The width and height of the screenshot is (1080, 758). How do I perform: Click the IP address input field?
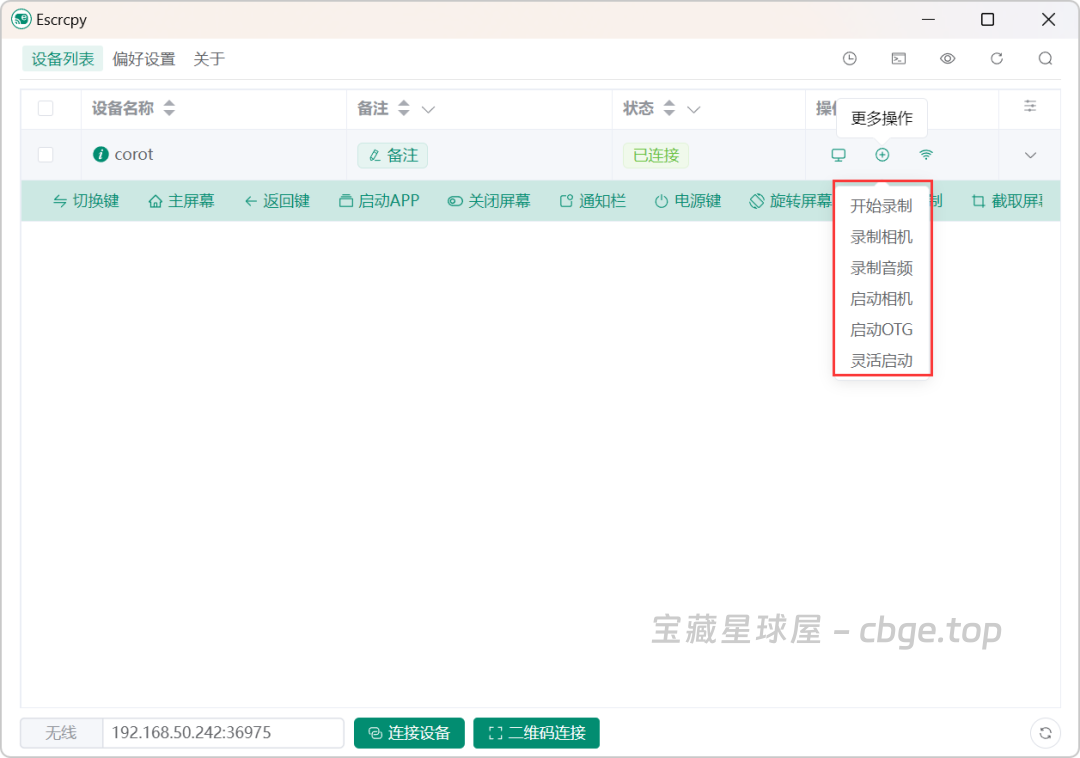[222, 733]
